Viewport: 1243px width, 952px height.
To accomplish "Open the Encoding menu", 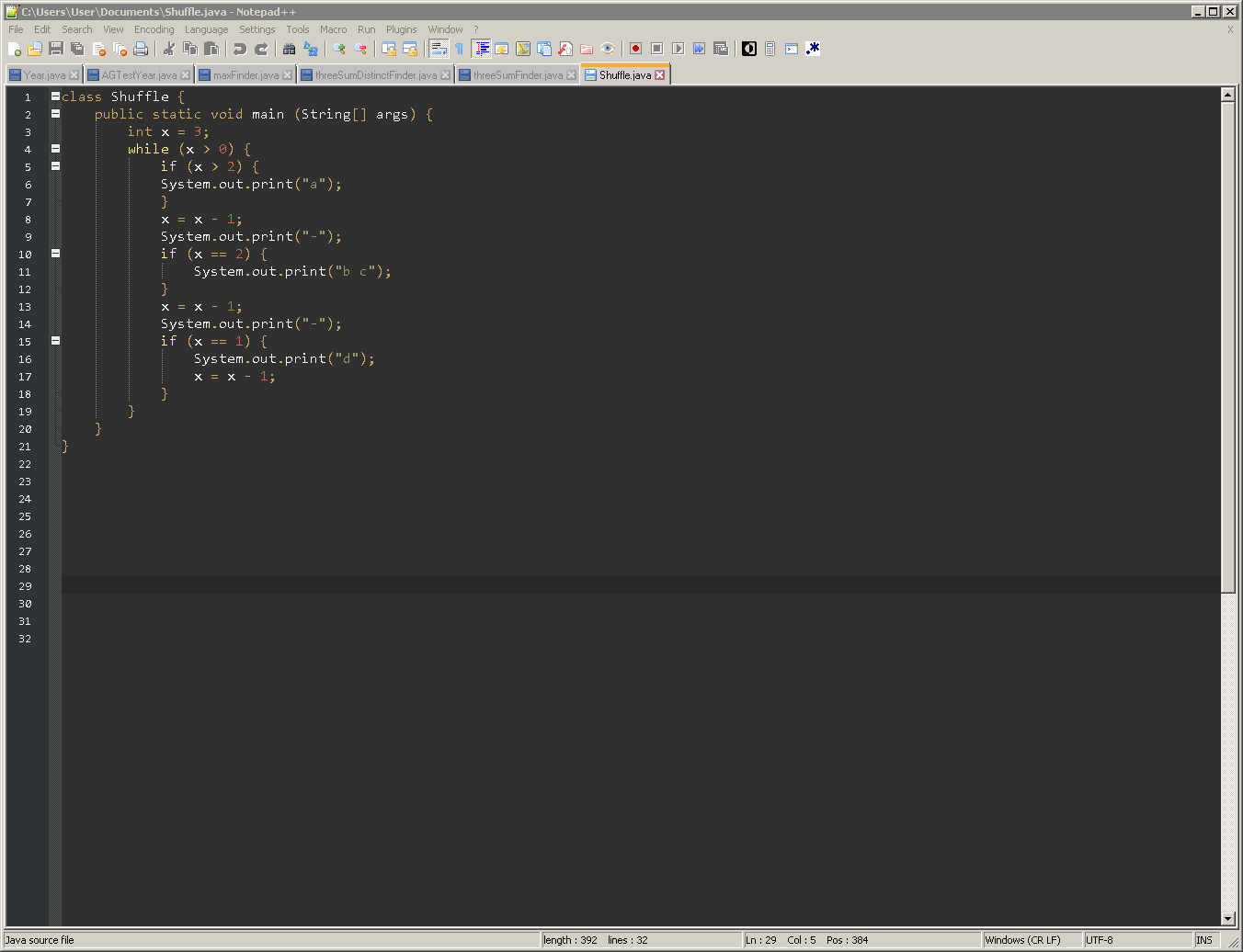I will tap(154, 29).
